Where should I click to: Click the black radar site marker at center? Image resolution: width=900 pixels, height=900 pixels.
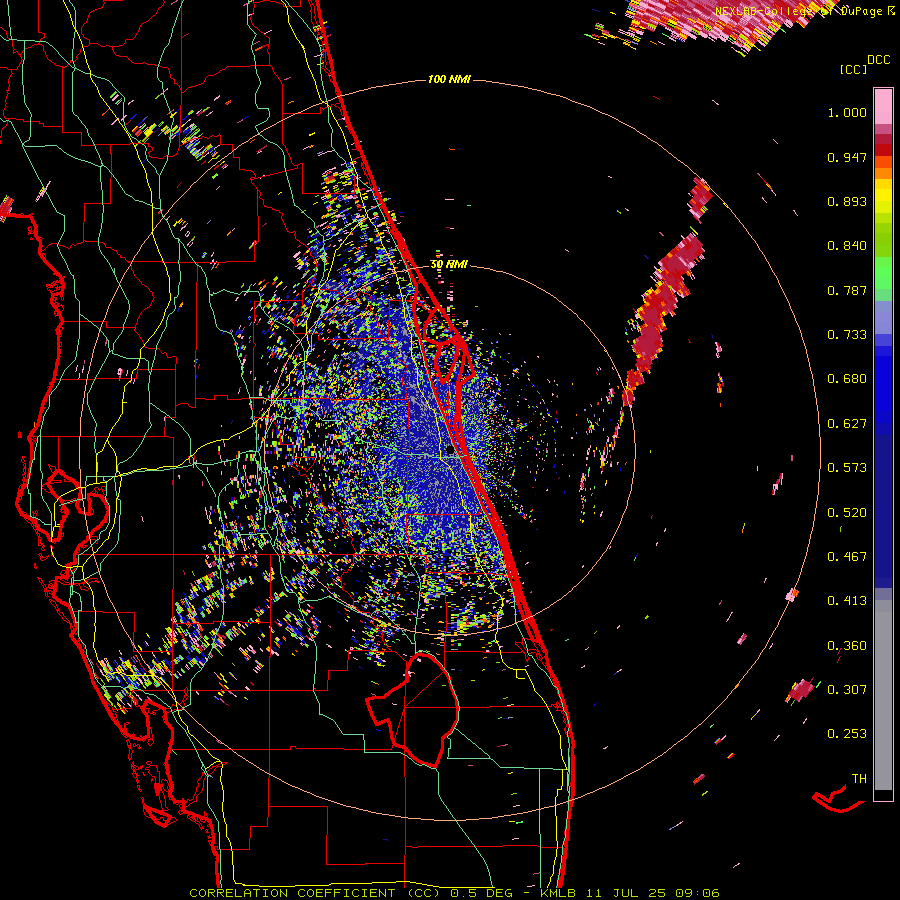coord(451,450)
